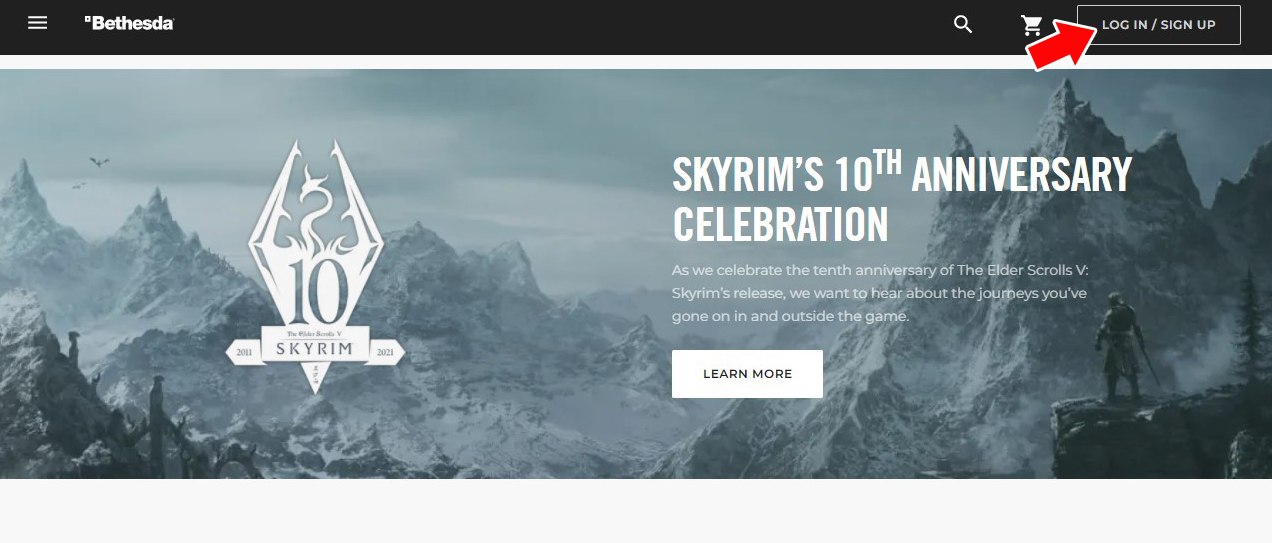Click The Elder Scrolls V text in the emblem
Screen dimensions: 1272x543
(x=315, y=332)
